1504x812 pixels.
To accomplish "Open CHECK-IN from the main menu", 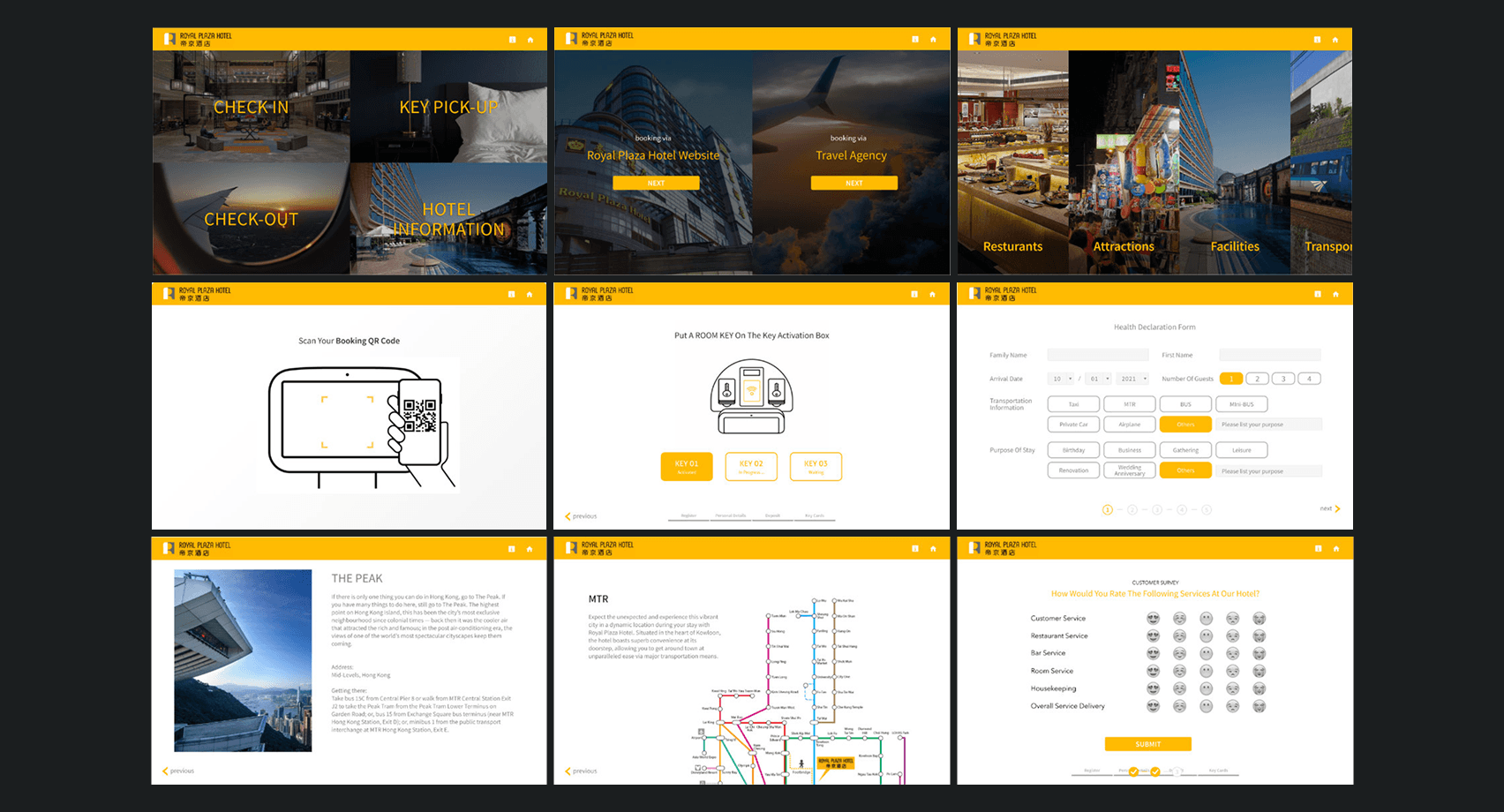I will [252, 107].
